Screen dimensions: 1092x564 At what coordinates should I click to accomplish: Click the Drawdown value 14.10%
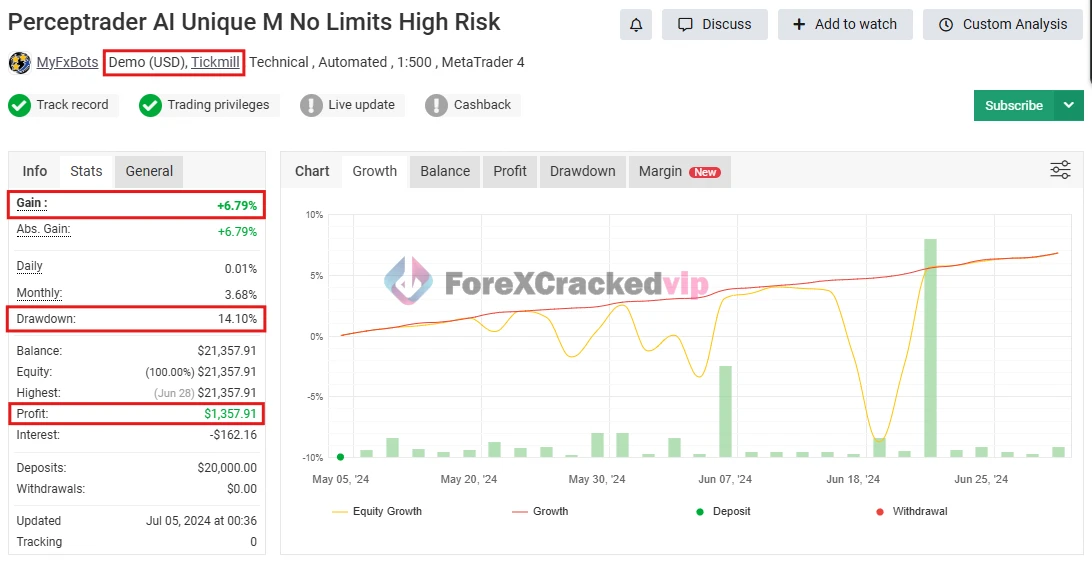(237, 319)
